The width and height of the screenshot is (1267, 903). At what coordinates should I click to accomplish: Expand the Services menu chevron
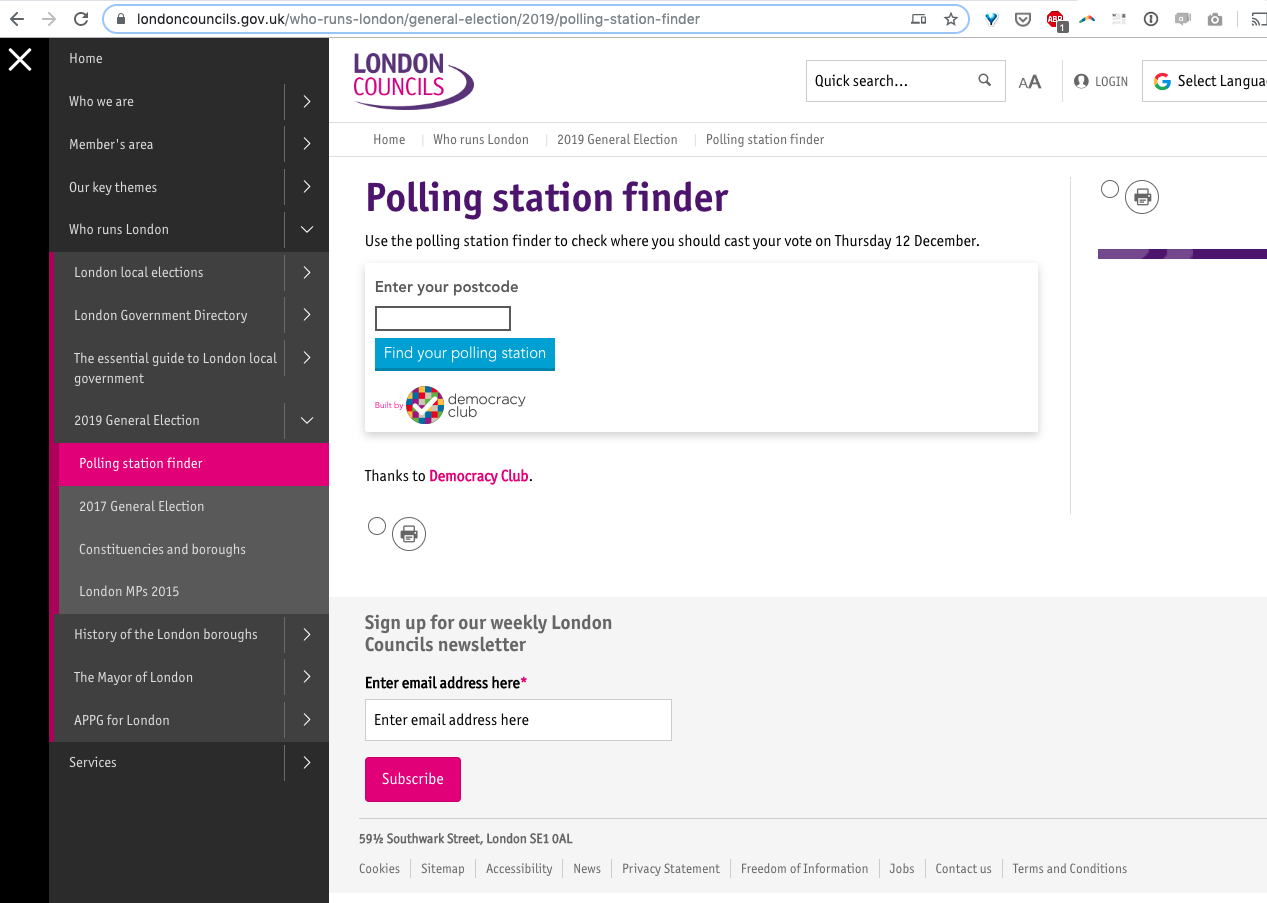point(307,763)
